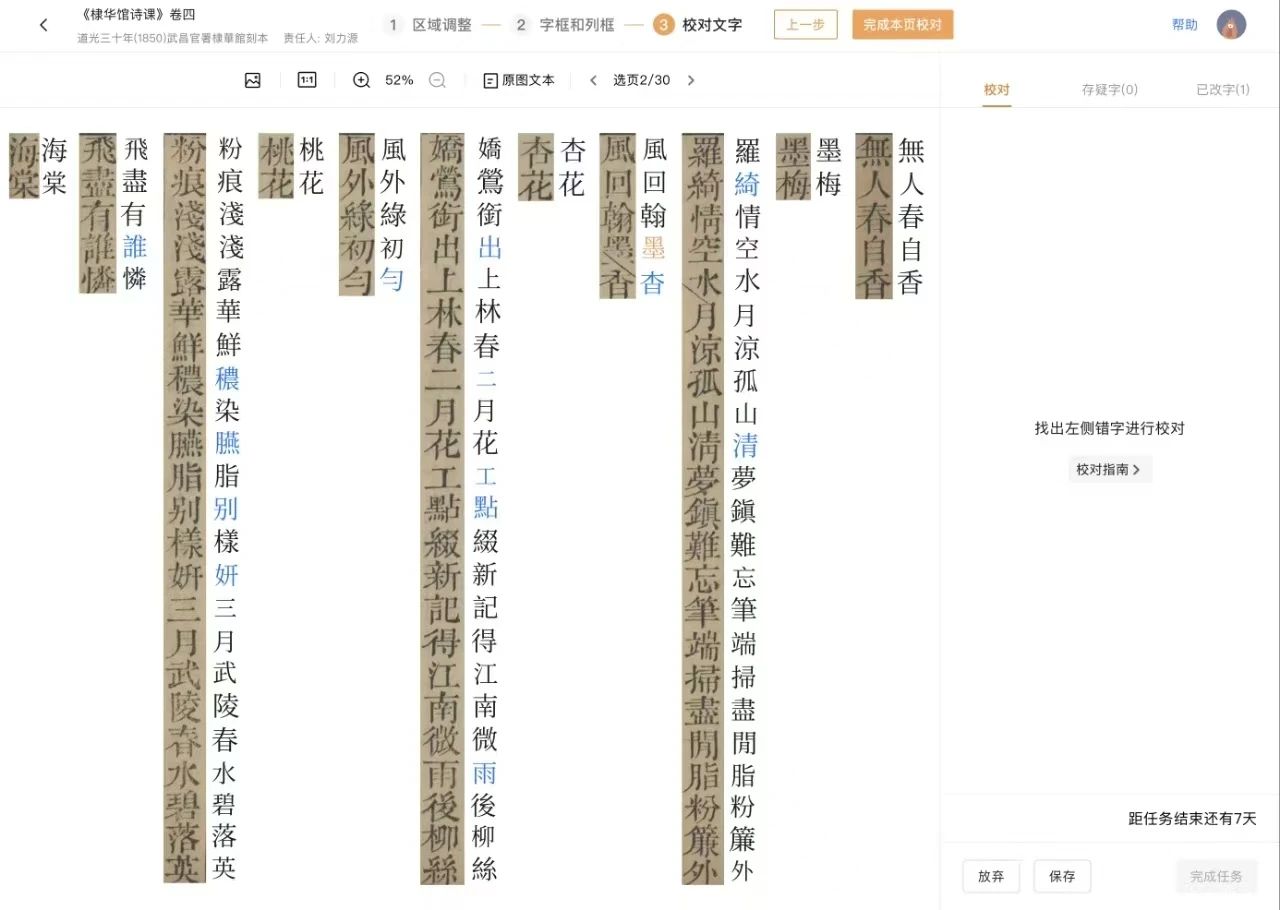Switch to the 已改字(1) tab
Image resolution: width=1280 pixels, height=910 pixels.
(1222, 90)
